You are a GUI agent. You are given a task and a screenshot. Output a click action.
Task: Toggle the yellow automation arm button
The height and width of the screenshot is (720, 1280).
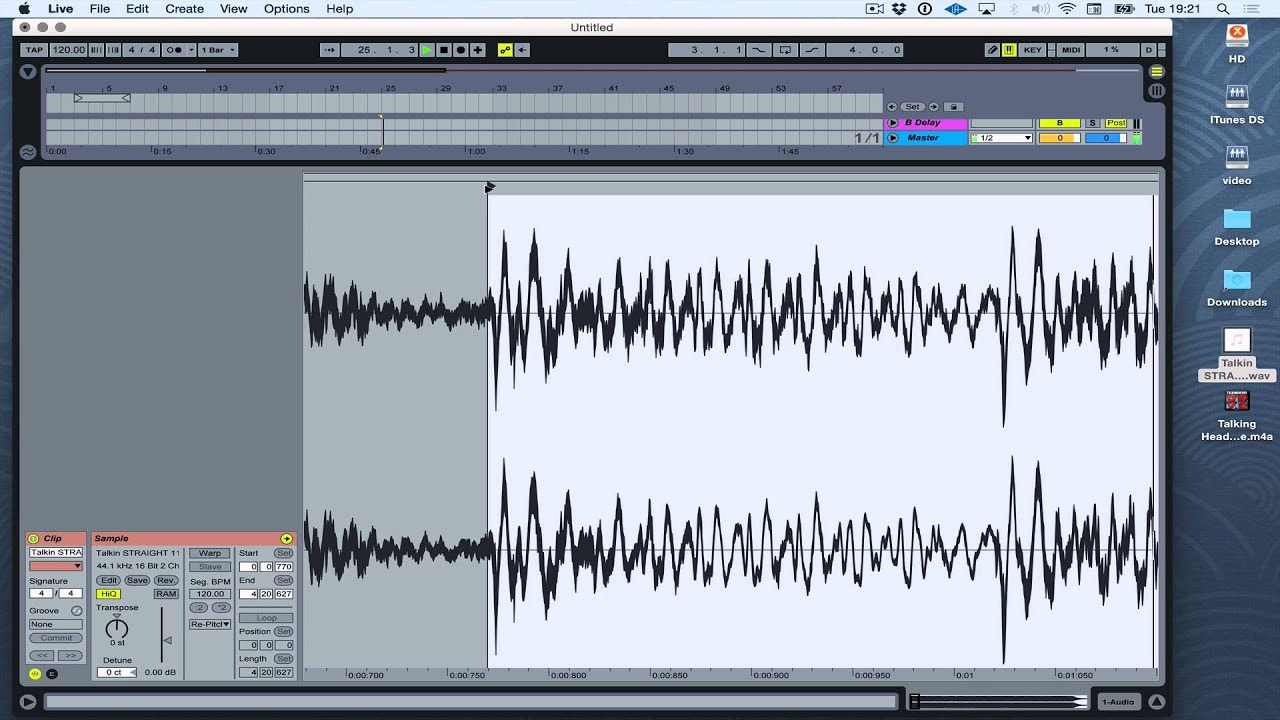coord(505,50)
